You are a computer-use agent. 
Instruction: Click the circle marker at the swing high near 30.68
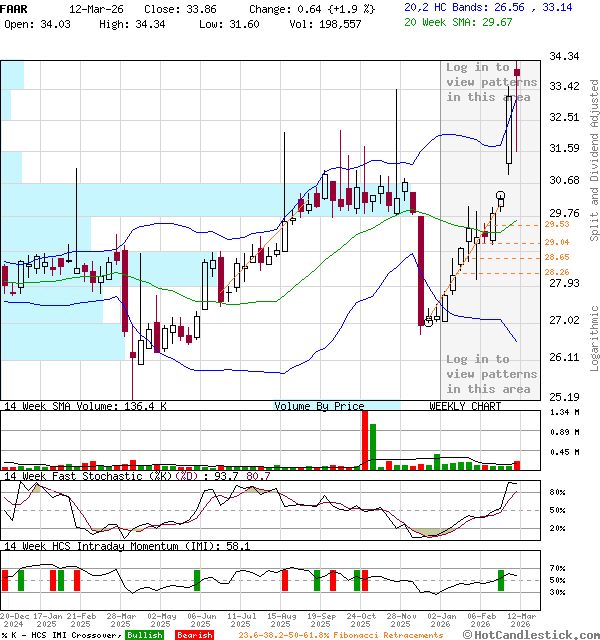[500, 196]
